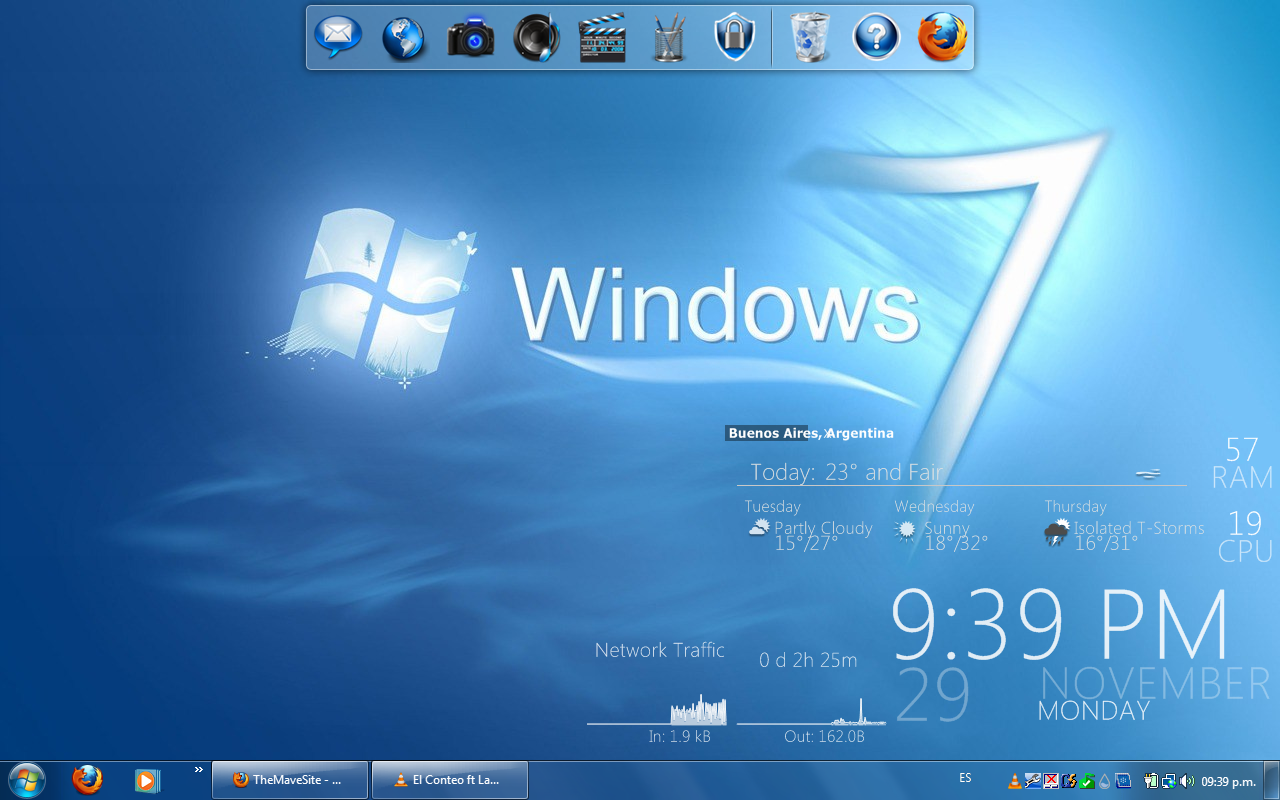Open the volume speaker tray icon
This screenshot has height=800, width=1280.
(1187, 781)
